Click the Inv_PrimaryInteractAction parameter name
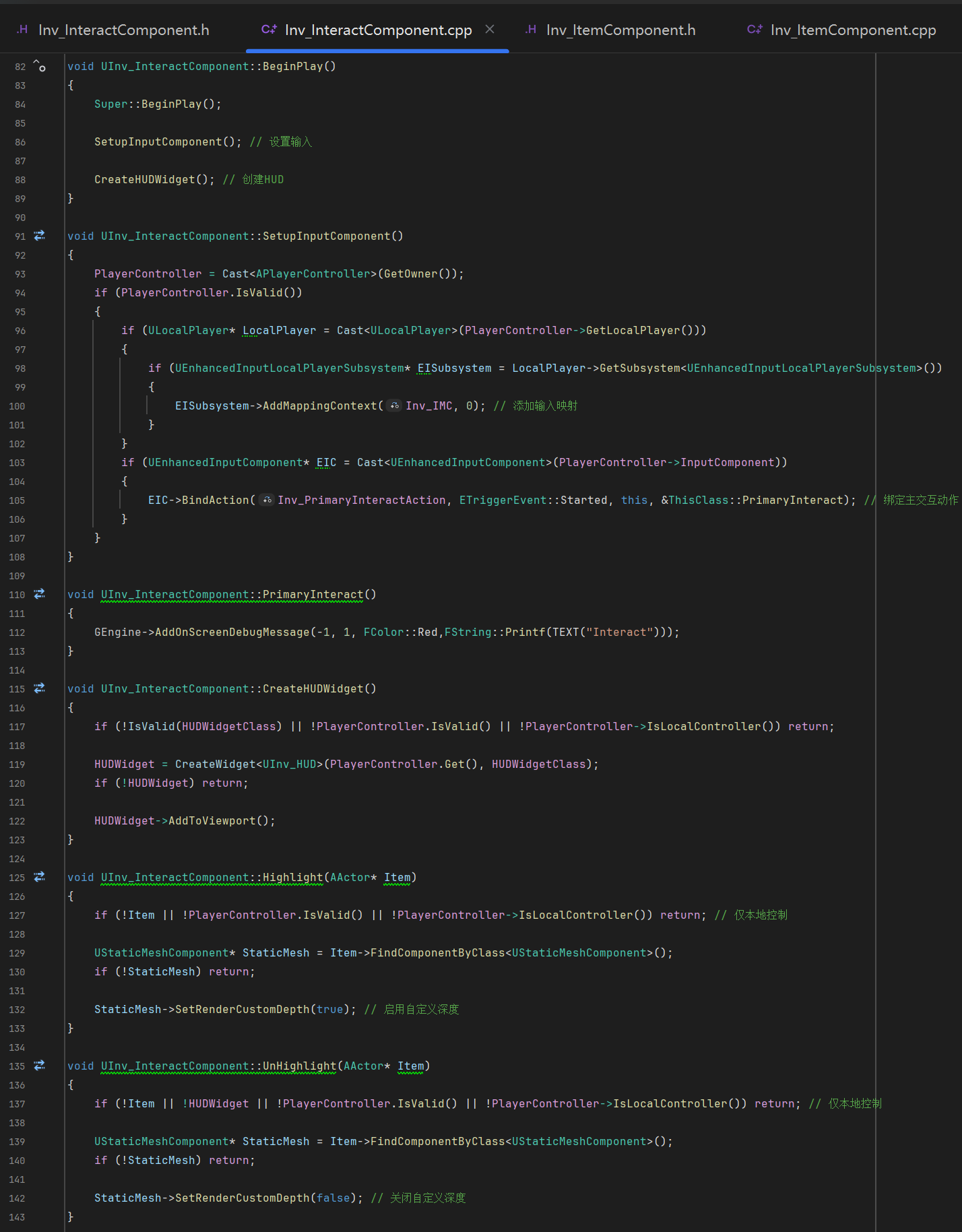This screenshot has height=1232, width=962. click(362, 500)
